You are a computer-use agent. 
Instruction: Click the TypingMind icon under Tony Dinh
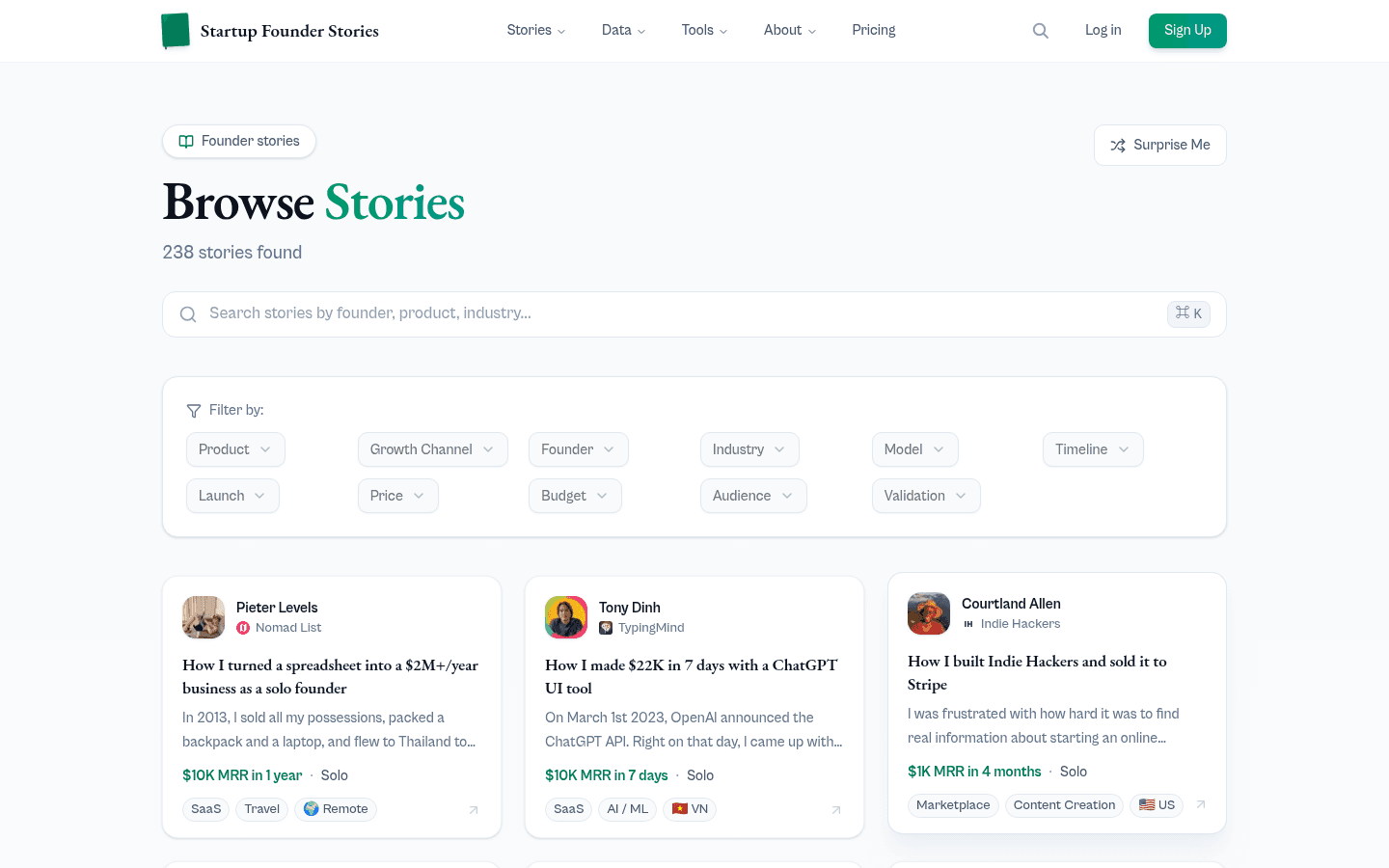[x=605, y=627]
